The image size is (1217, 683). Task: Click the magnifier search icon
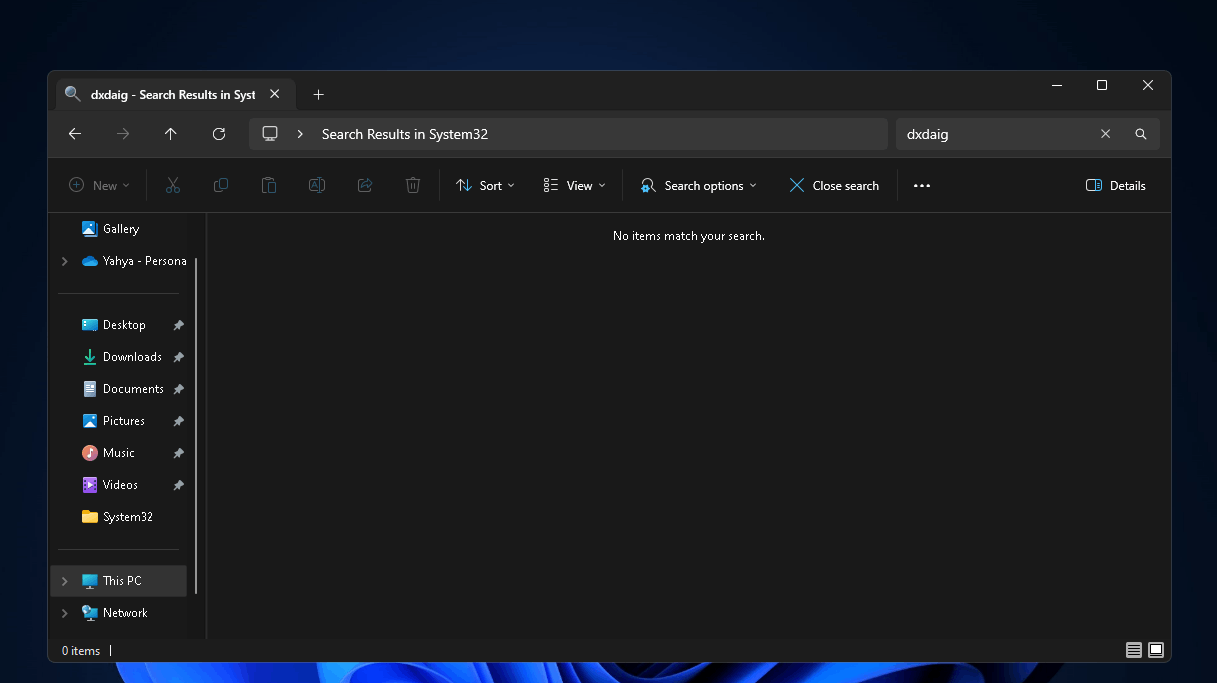pyautogui.click(x=1141, y=134)
